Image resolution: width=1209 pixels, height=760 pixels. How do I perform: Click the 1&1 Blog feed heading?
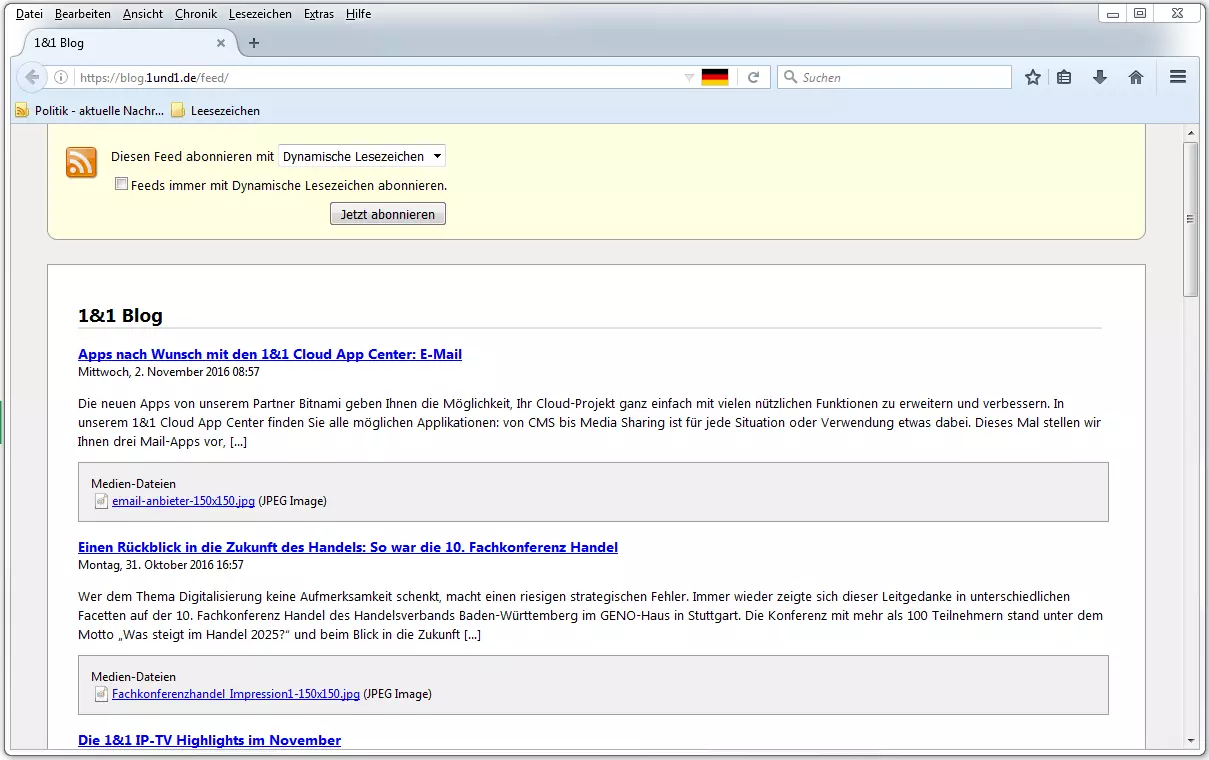pos(120,316)
